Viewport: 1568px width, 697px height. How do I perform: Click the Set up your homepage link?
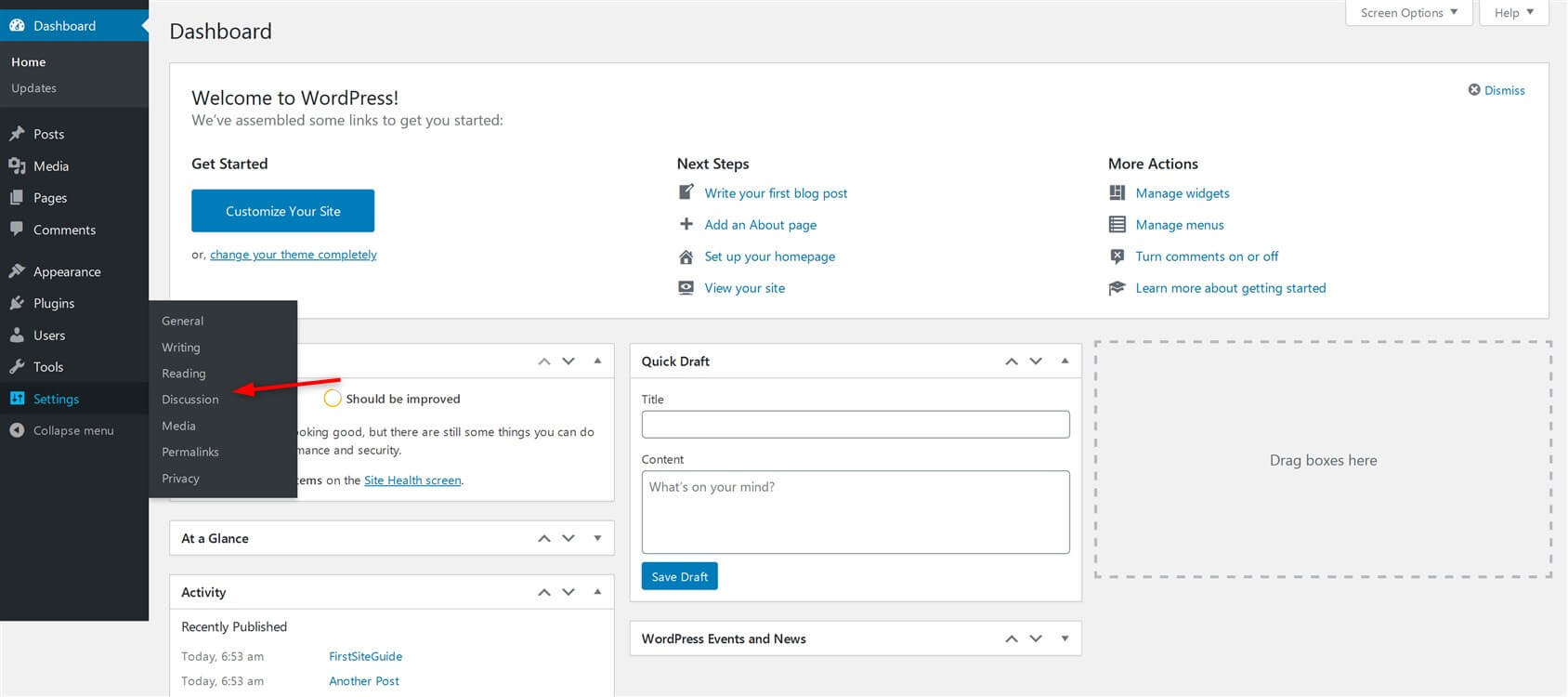(x=770, y=256)
